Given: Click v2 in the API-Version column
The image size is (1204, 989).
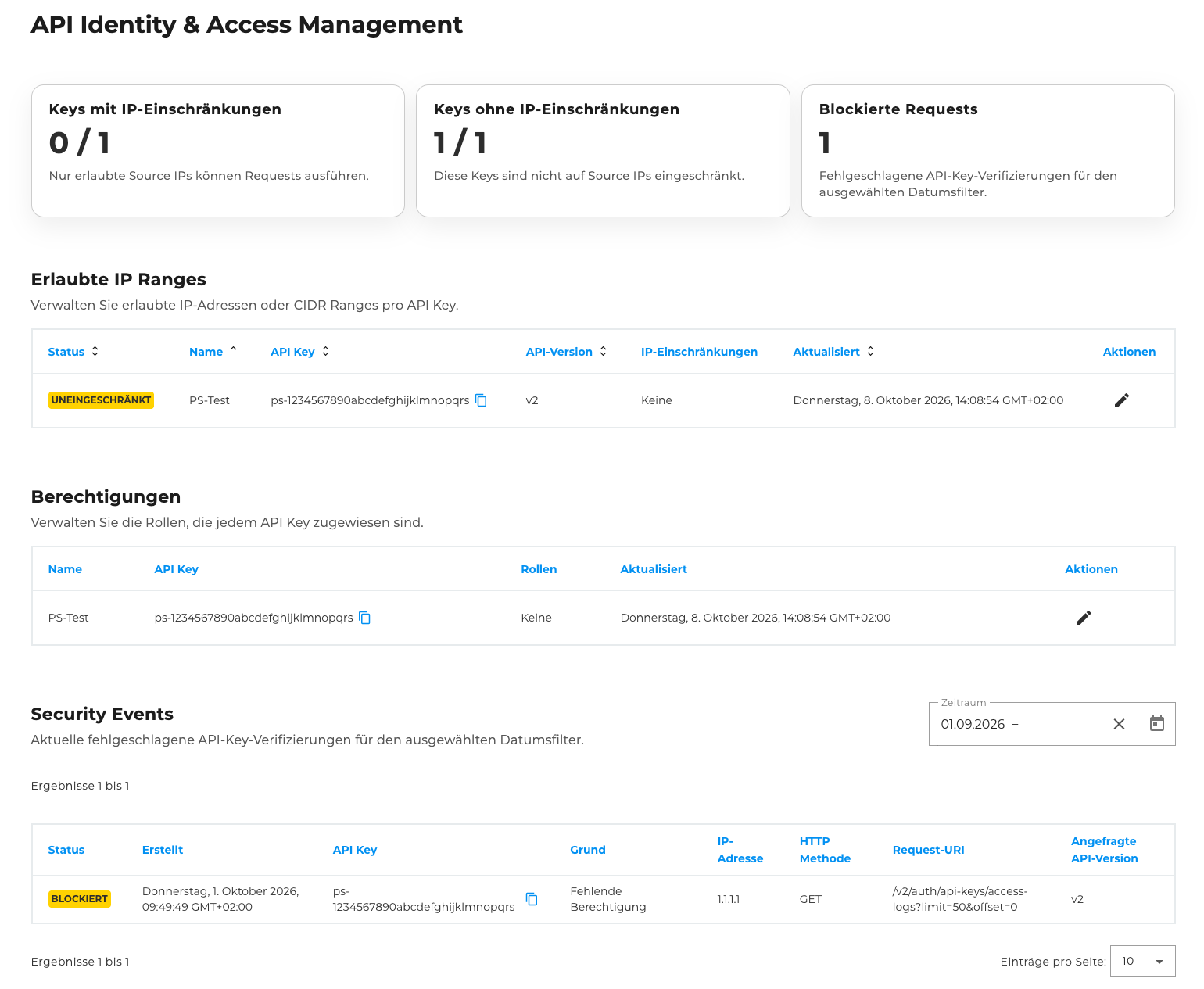Looking at the screenshot, I should (532, 400).
